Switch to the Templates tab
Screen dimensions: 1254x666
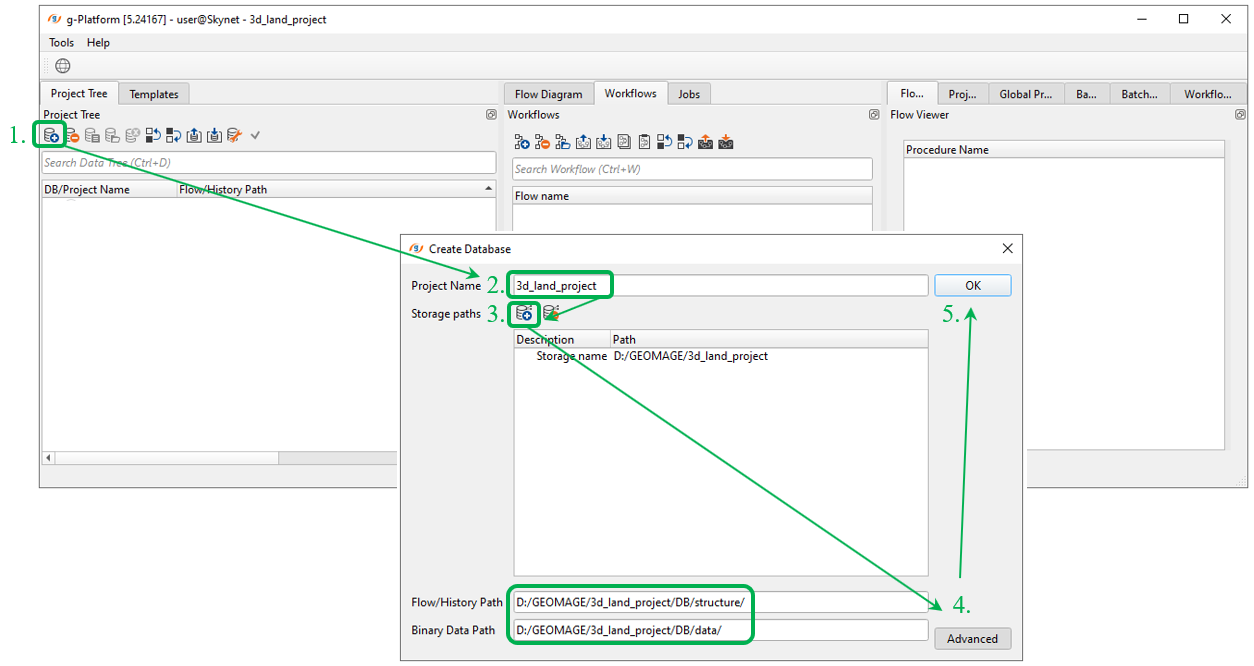pos(154,94)
